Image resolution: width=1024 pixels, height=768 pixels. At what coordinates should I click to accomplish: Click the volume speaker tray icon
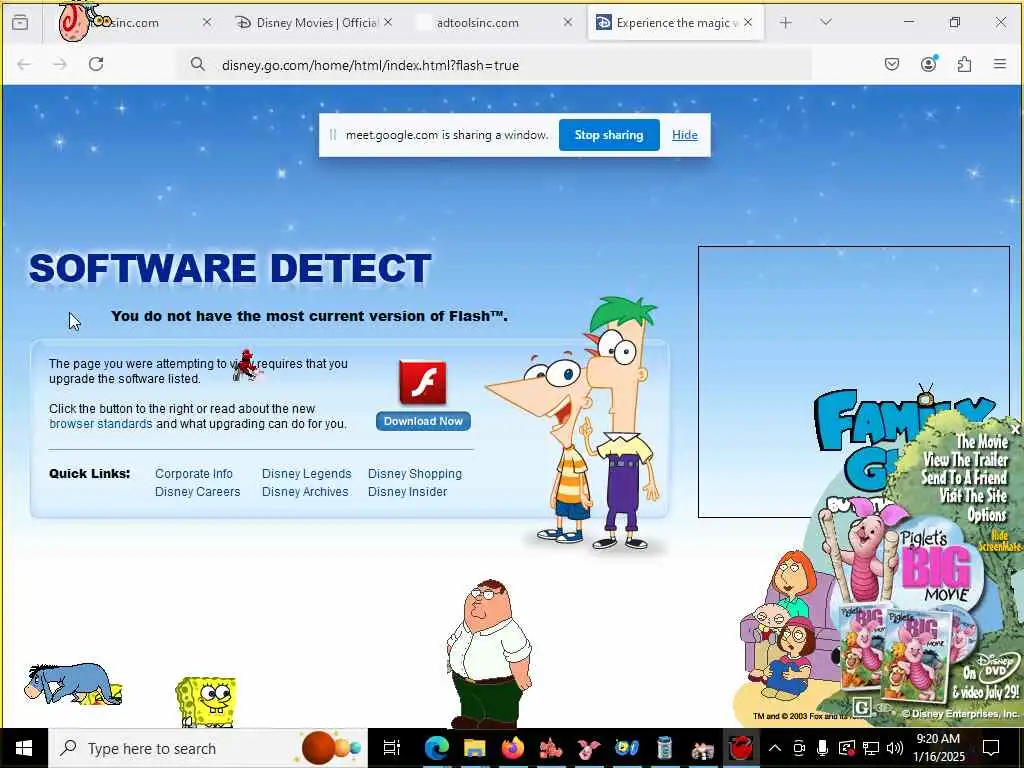(x=895, y=748)
